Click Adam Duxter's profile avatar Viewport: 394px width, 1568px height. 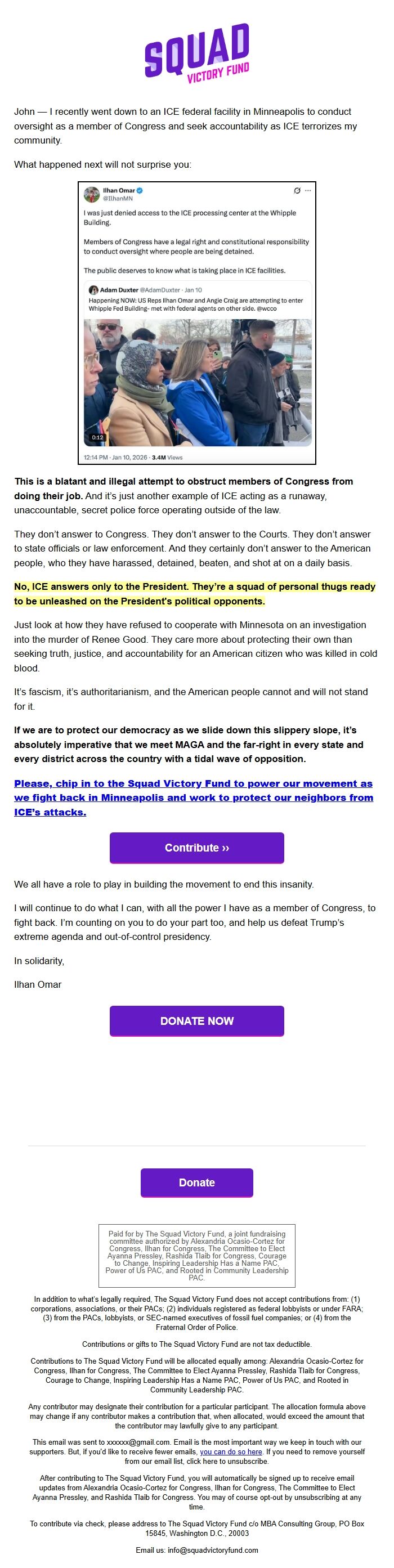coord(94,290)
